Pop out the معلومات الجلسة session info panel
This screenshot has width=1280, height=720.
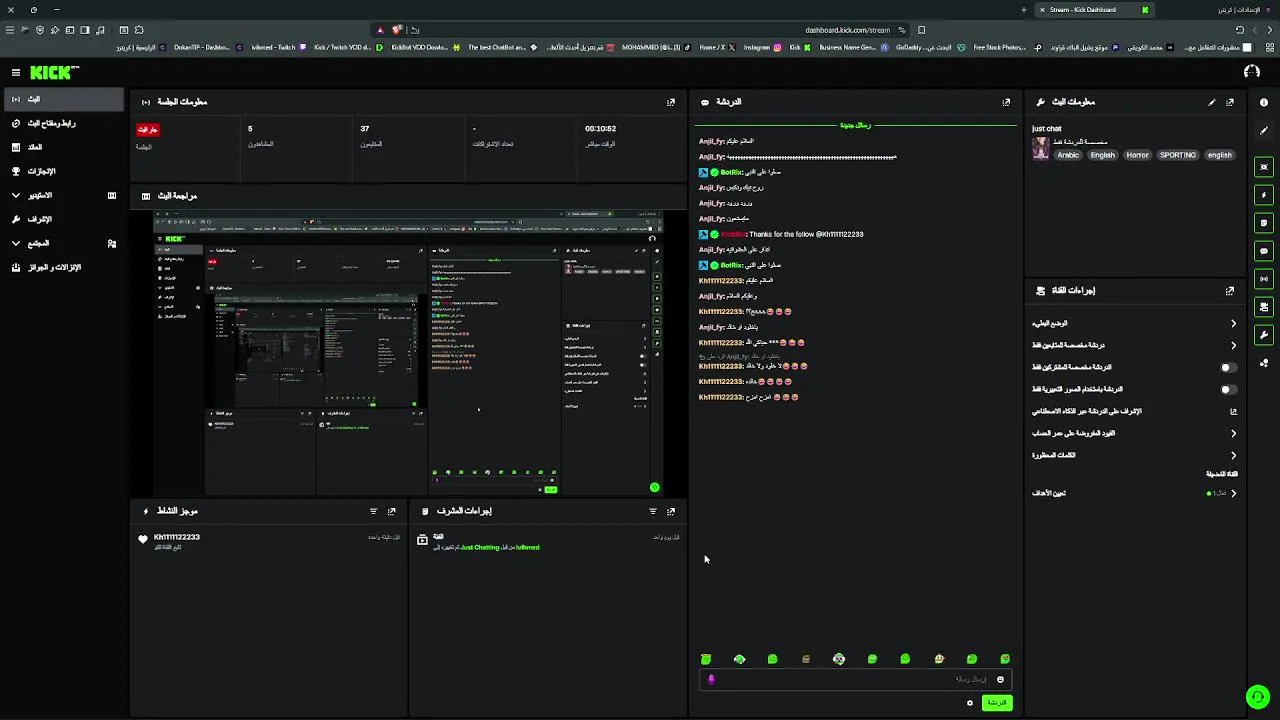(x=671, y=102)
